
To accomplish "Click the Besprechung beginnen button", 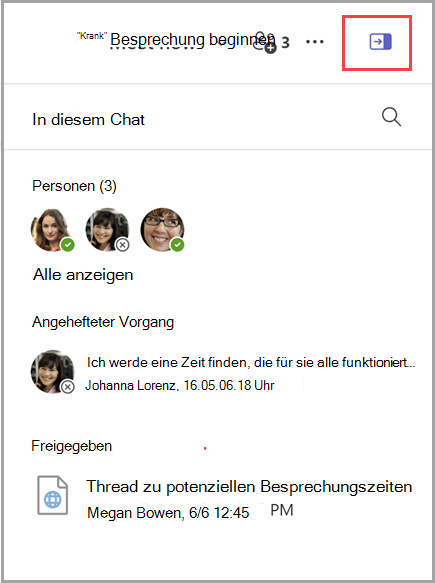I will click(193, 39).
